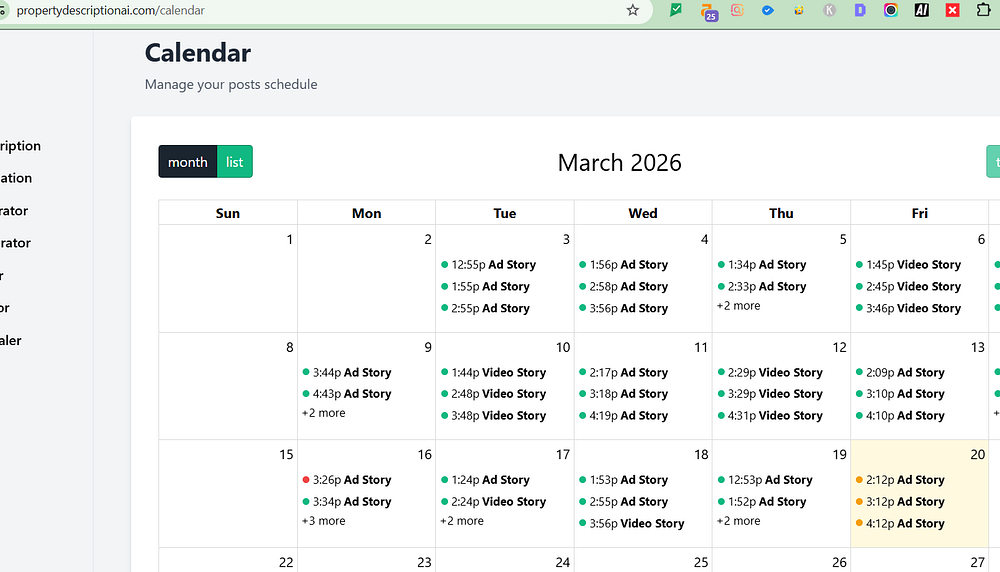Switch to list view
This screenshot has width=1000, height=572.
click(x=235, y=161)
